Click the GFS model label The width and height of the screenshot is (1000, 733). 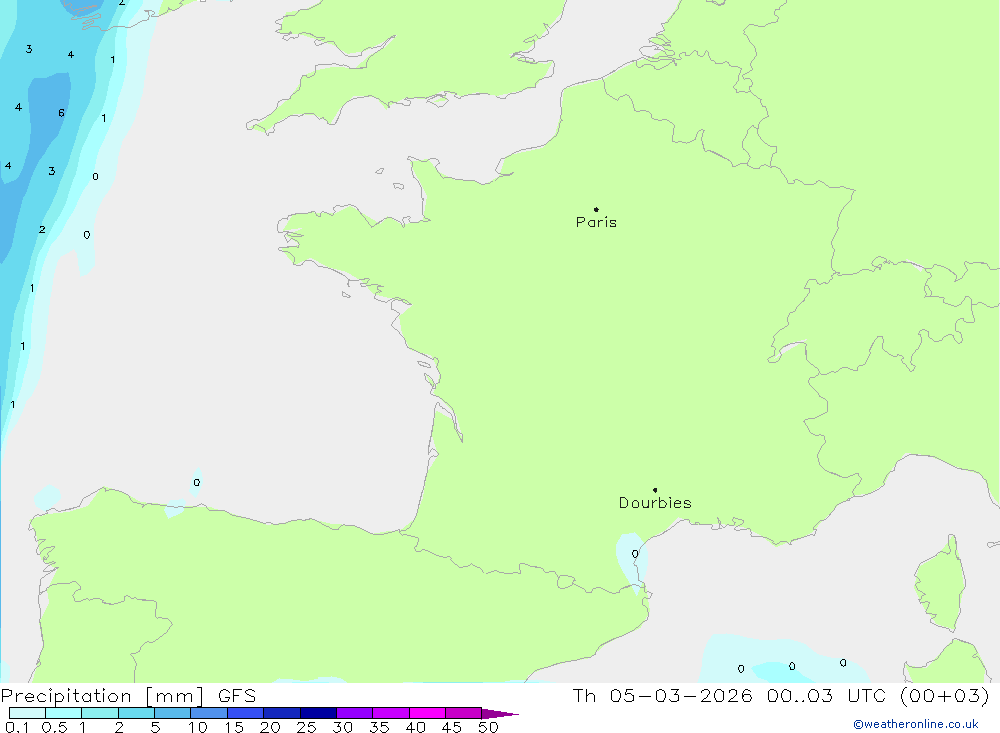pos(237,696)
